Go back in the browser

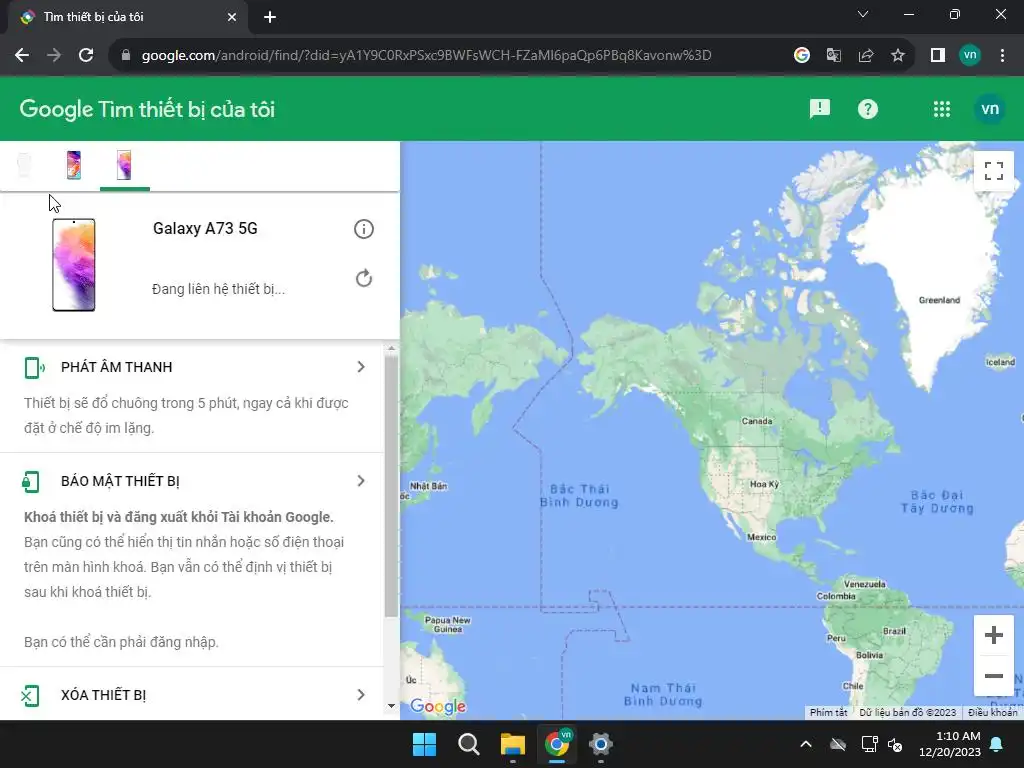22,55
